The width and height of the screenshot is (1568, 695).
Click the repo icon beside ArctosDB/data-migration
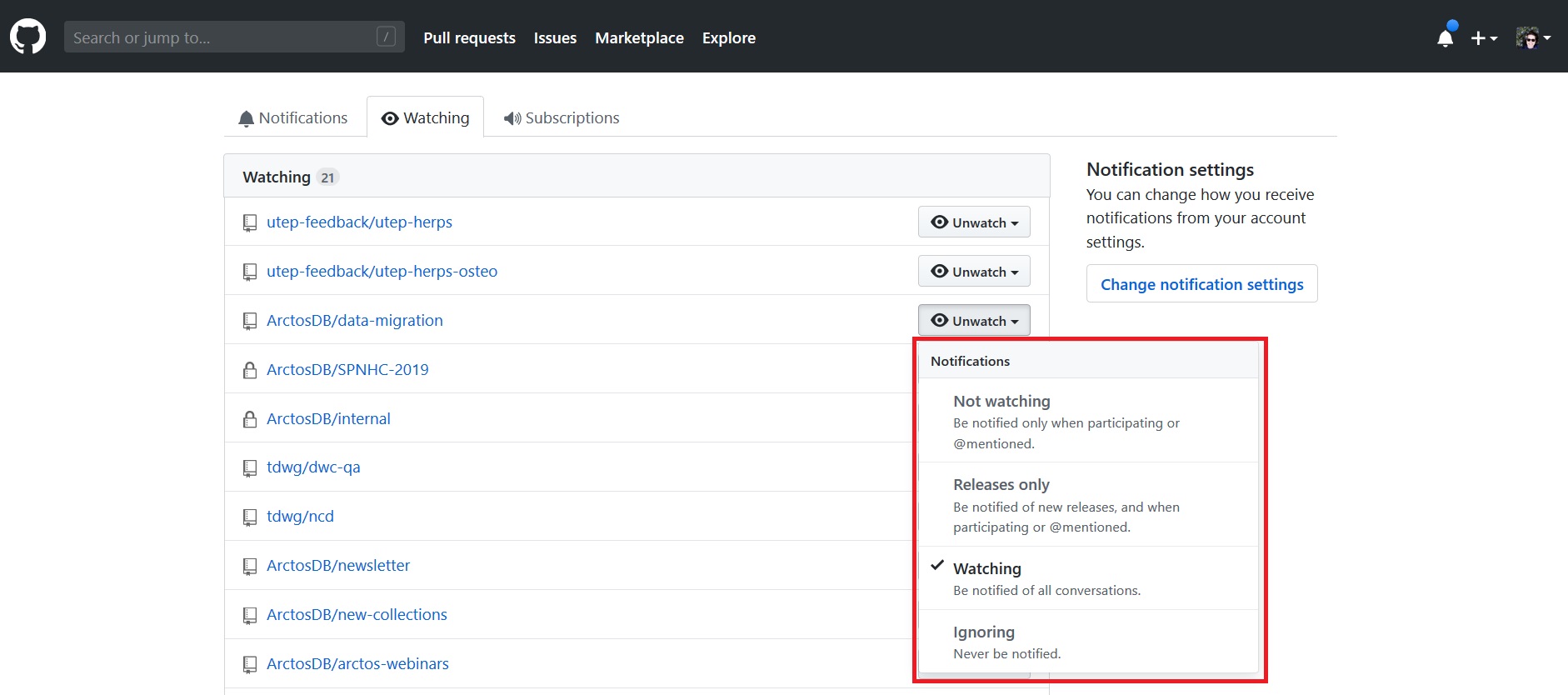249,321
